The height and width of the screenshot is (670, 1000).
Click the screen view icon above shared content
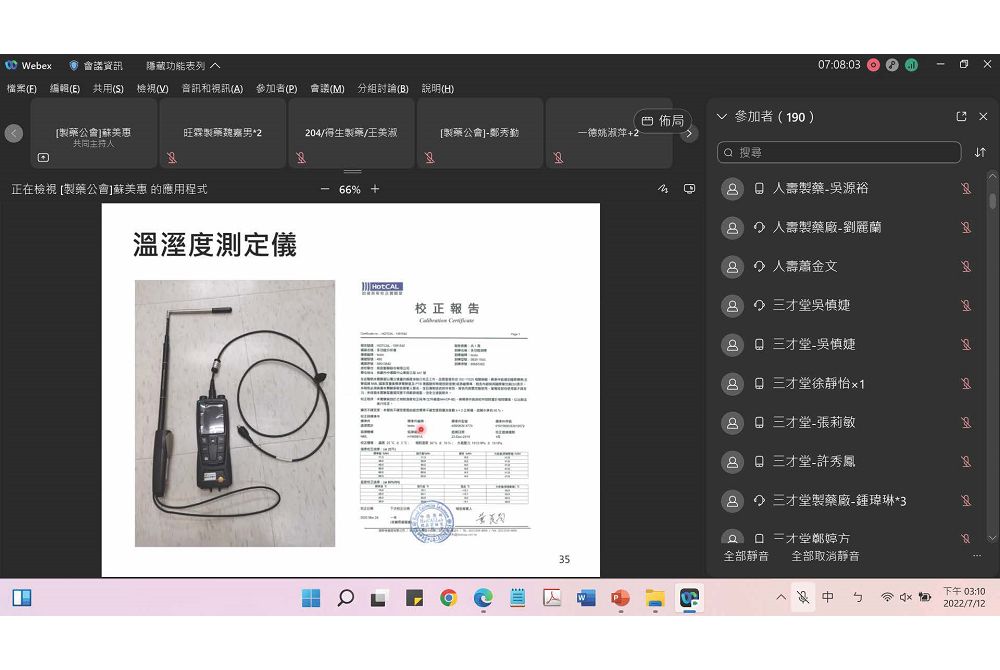(x=689, y=189)
